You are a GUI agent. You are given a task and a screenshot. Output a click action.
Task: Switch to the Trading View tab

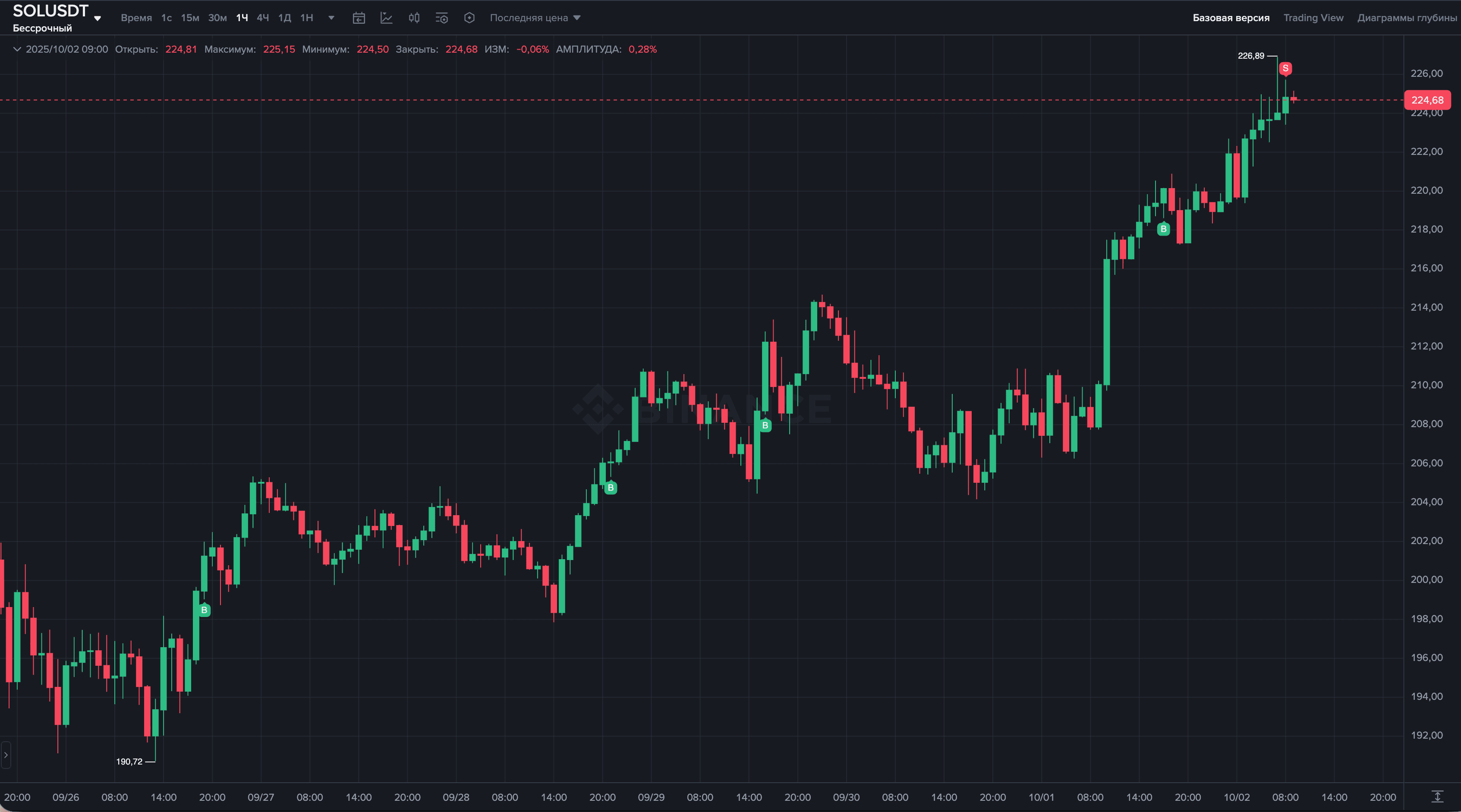click(x=1313, y=18)
